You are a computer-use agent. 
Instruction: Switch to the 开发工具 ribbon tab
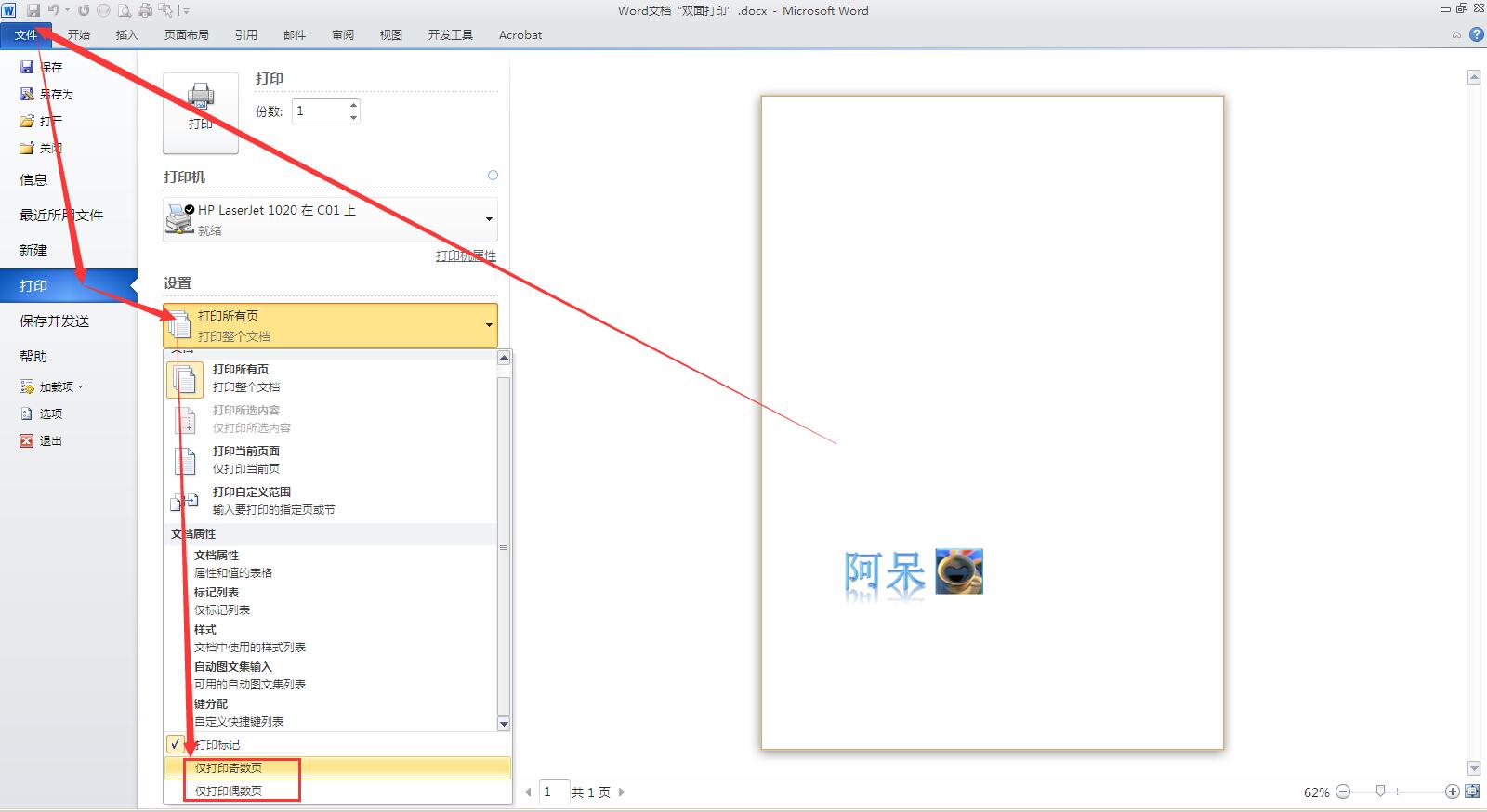(450, 35)
